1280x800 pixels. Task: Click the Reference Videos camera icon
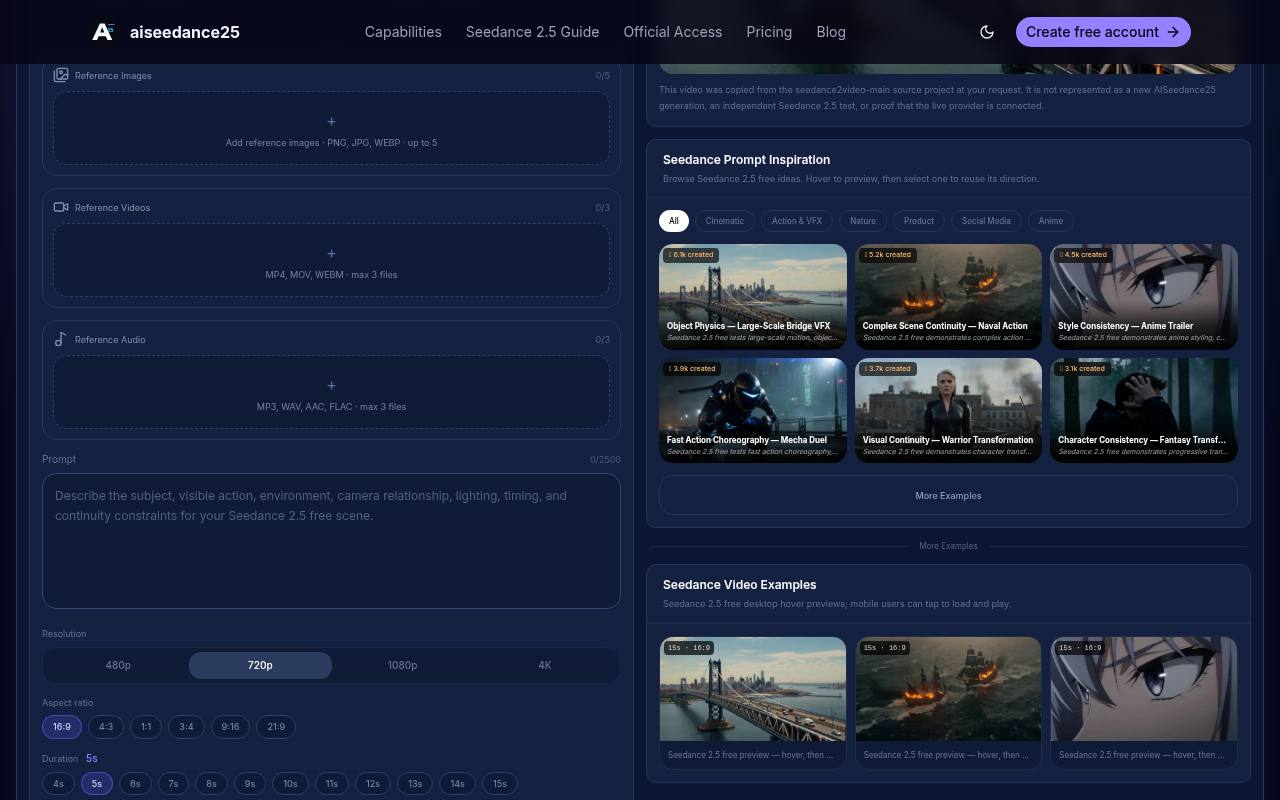[x=61, y=207]
